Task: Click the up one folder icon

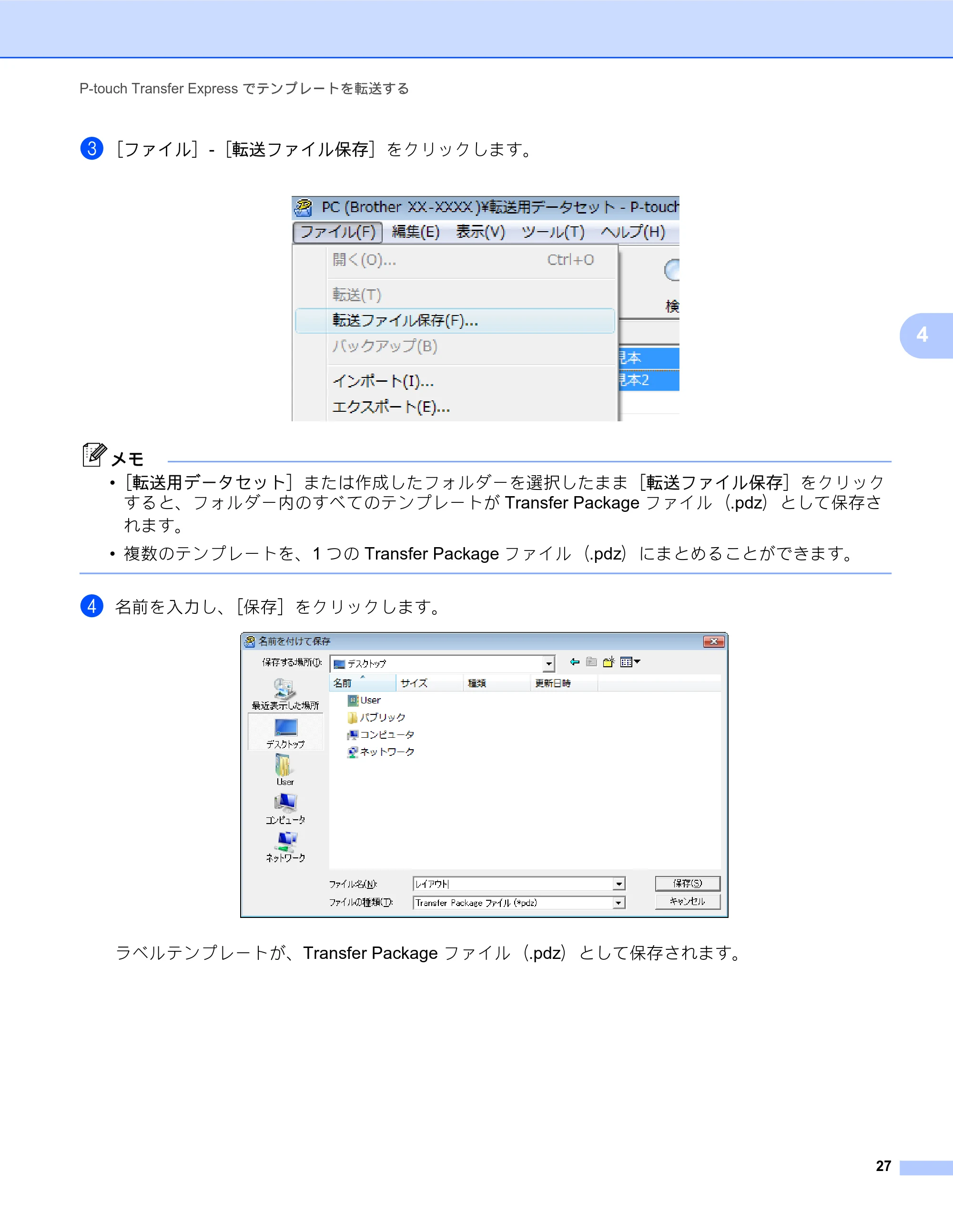Action: (591, 662)
